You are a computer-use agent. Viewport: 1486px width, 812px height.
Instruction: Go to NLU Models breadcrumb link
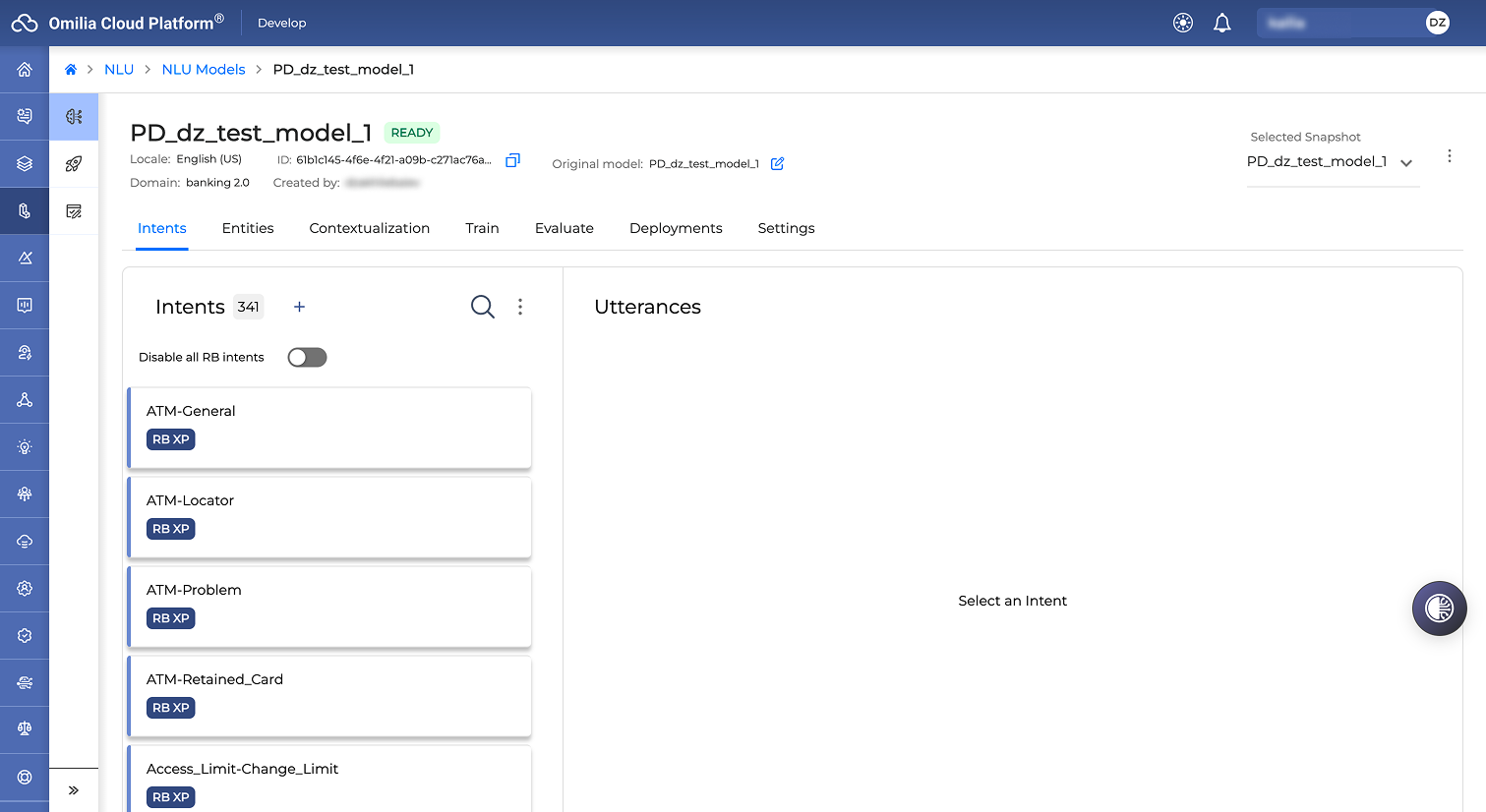(x=204, y=70)
